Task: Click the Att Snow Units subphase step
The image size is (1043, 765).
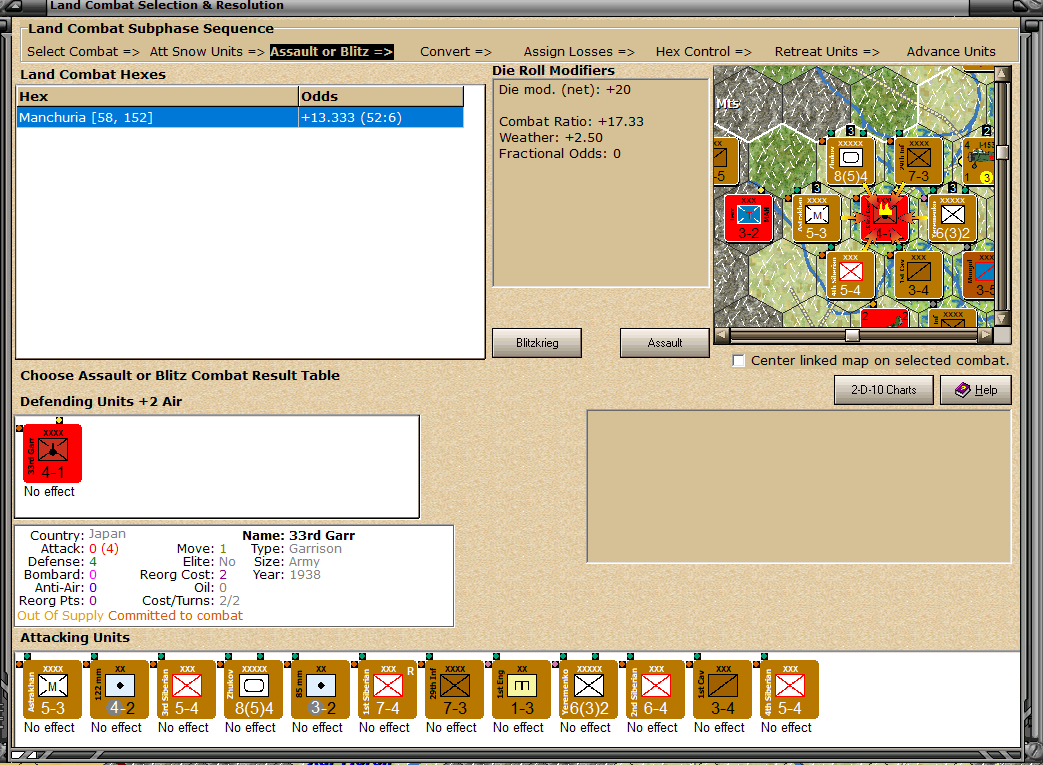Action: [207, 51]
